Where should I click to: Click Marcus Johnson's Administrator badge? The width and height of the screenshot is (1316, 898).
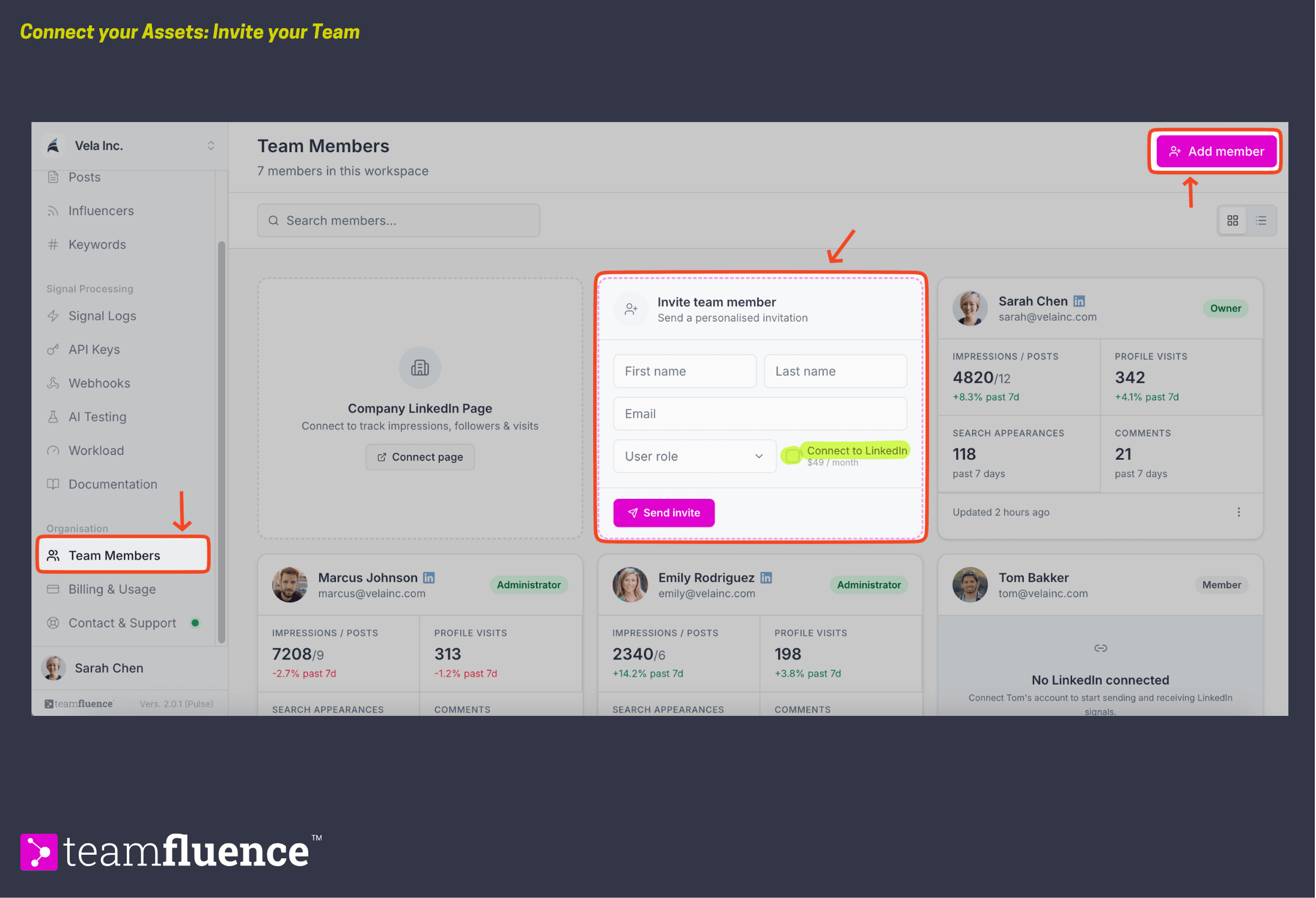[x=528, y=585]
